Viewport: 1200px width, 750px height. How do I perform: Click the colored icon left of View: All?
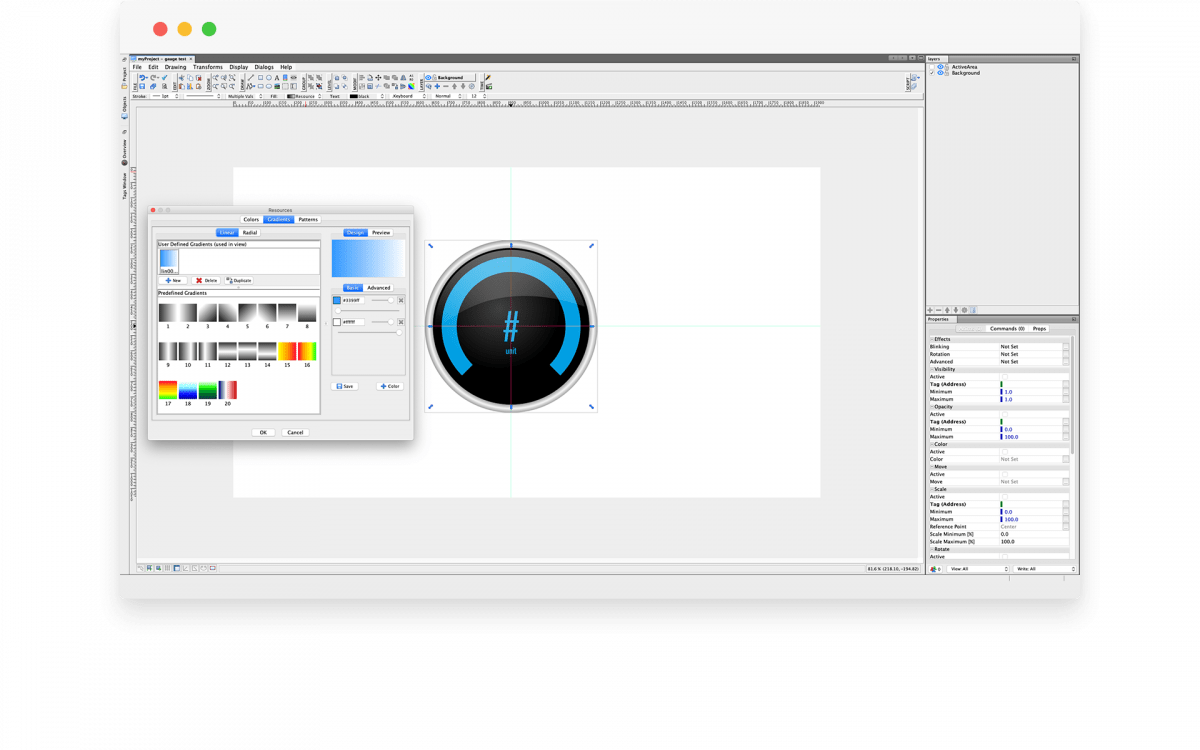pos(933,569)
